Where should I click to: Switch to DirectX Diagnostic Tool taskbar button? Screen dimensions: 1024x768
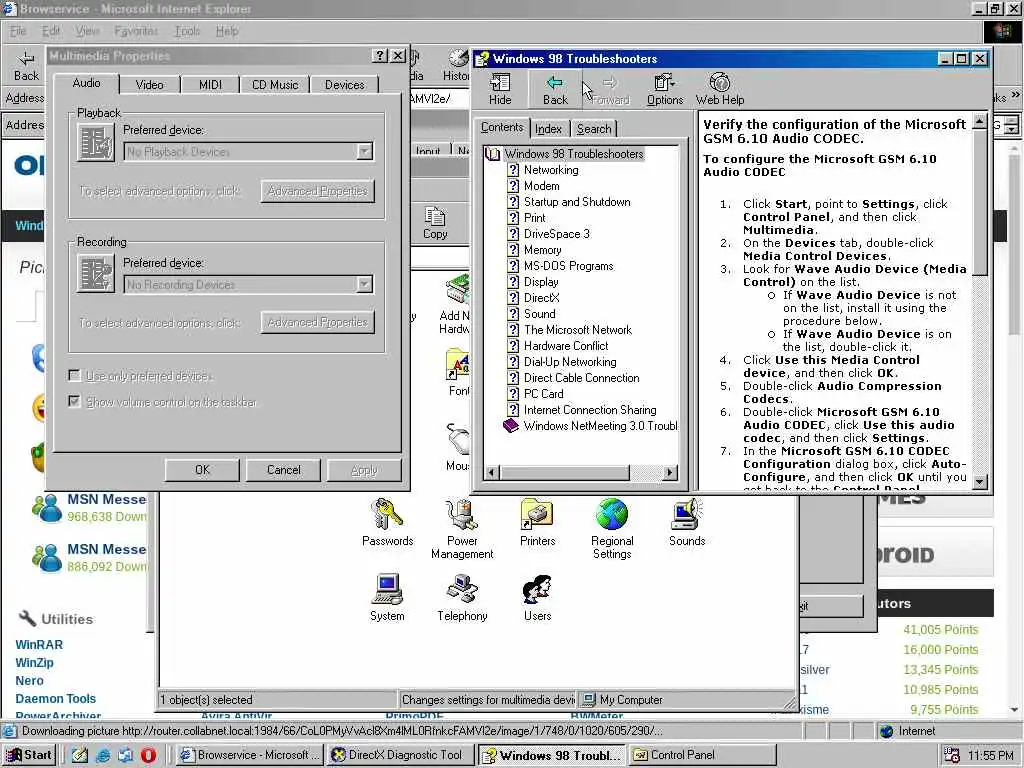pyautogui.click(x=401, y=755)
